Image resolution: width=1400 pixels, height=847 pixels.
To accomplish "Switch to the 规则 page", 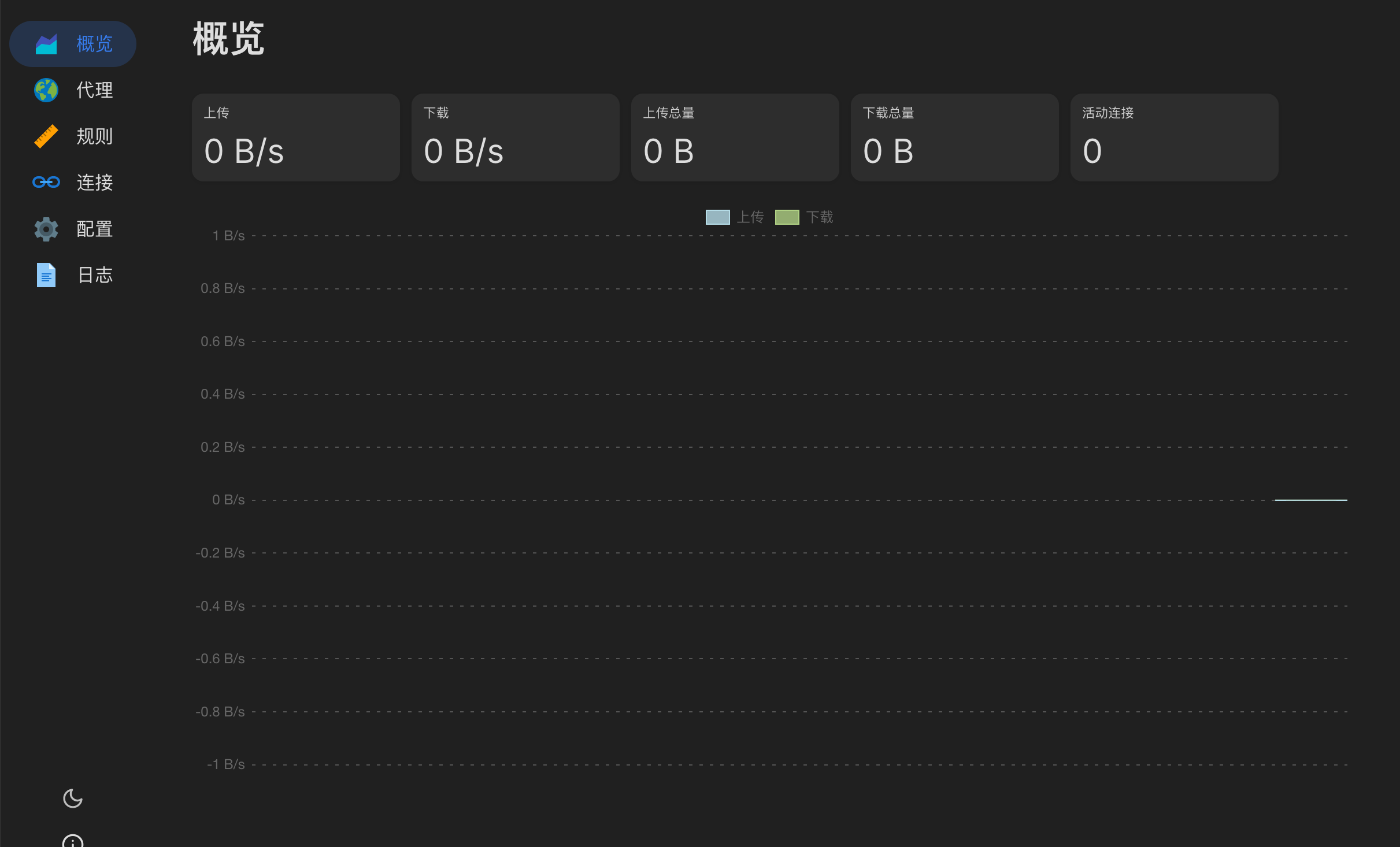I will tap(73, 136).
